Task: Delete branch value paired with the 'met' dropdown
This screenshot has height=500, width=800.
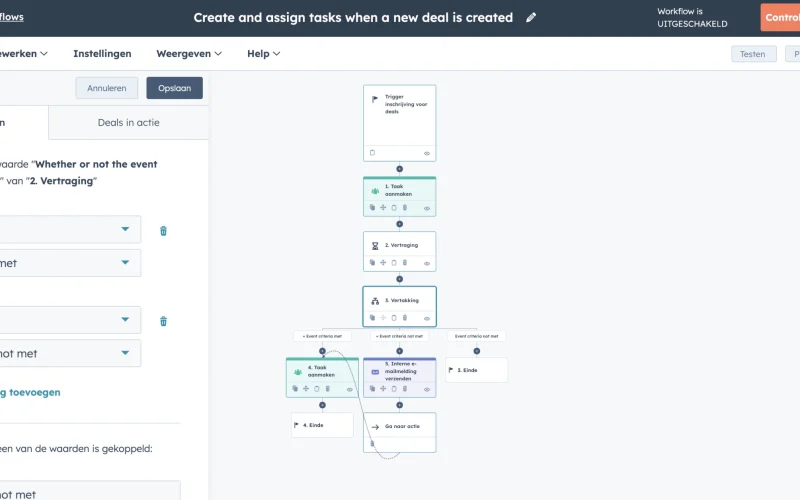Action: tap(163, 231)
